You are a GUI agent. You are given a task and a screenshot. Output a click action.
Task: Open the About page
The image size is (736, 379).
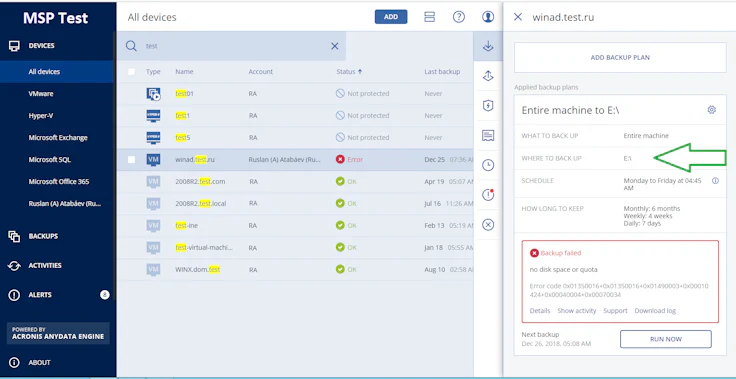tap(39, 363)
